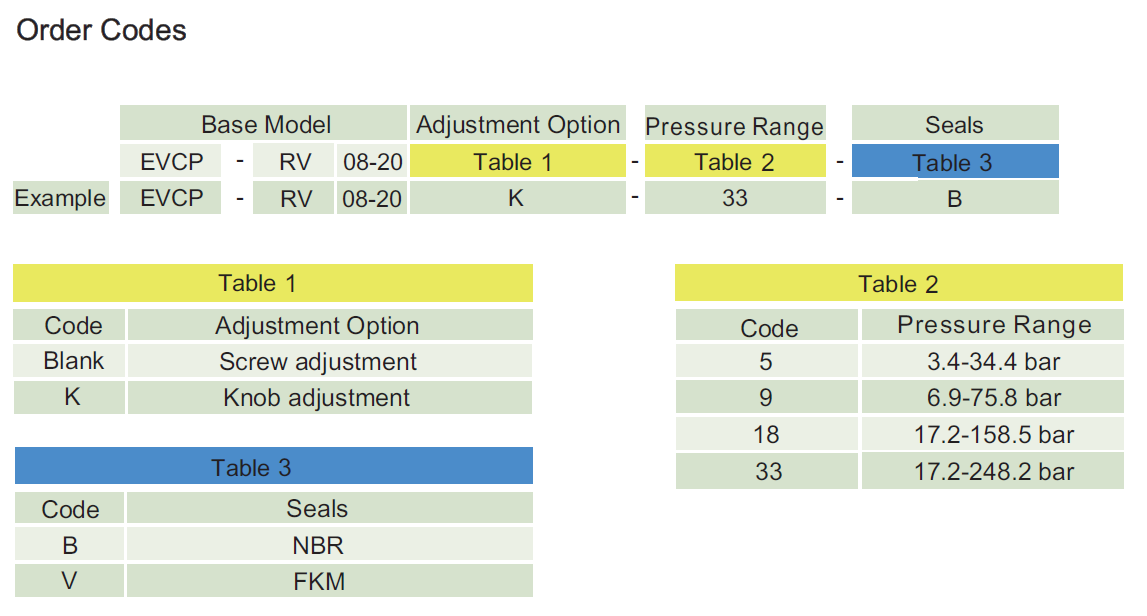
Task: Click the Seals header in the order code row
Action: (x=954, y=125)
